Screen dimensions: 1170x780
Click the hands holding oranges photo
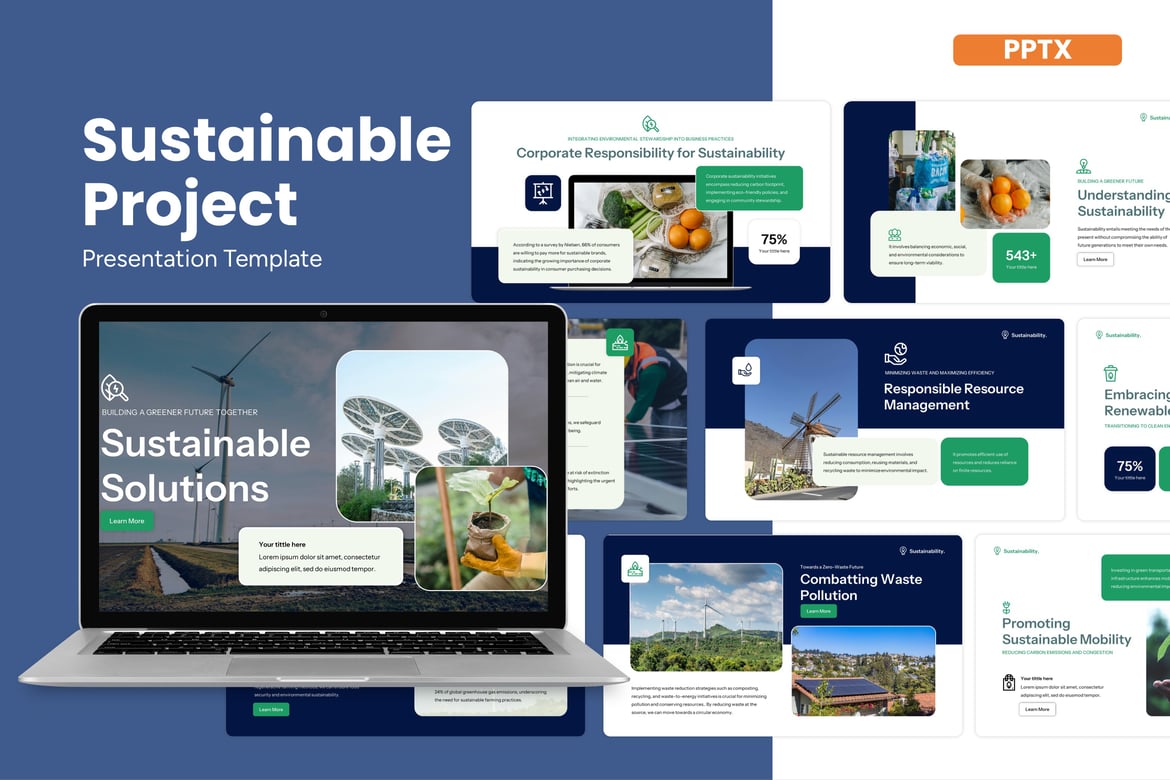(1005, 193)
